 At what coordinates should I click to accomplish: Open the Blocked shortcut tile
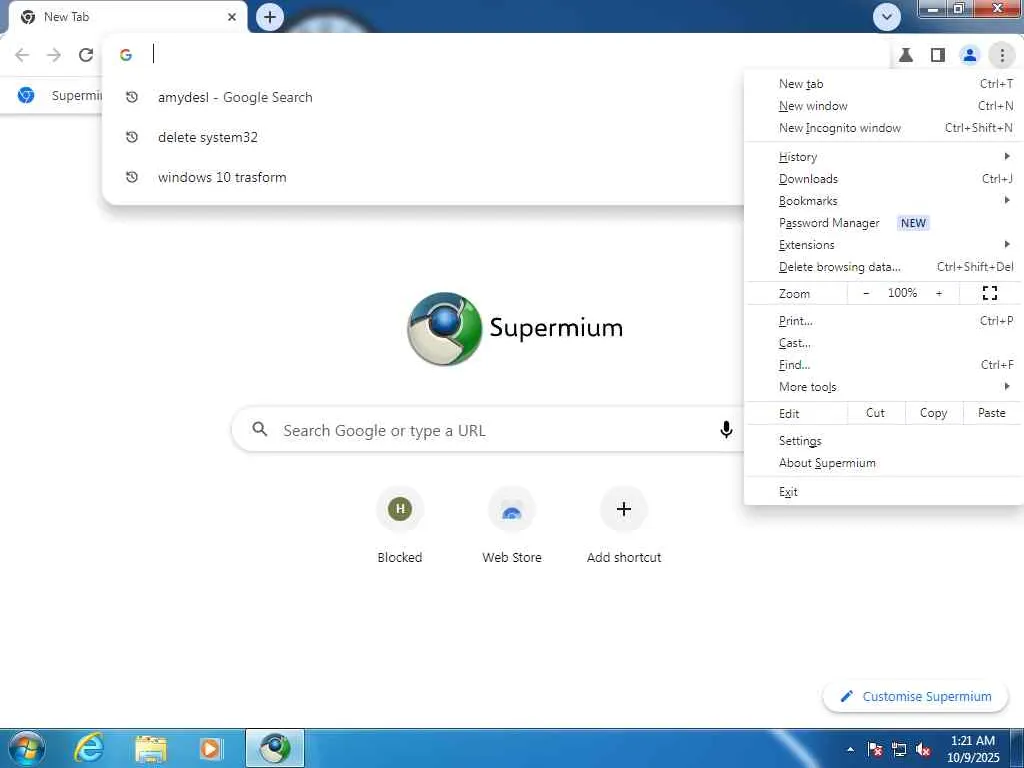pyautogui.click(x=400, y=526)
